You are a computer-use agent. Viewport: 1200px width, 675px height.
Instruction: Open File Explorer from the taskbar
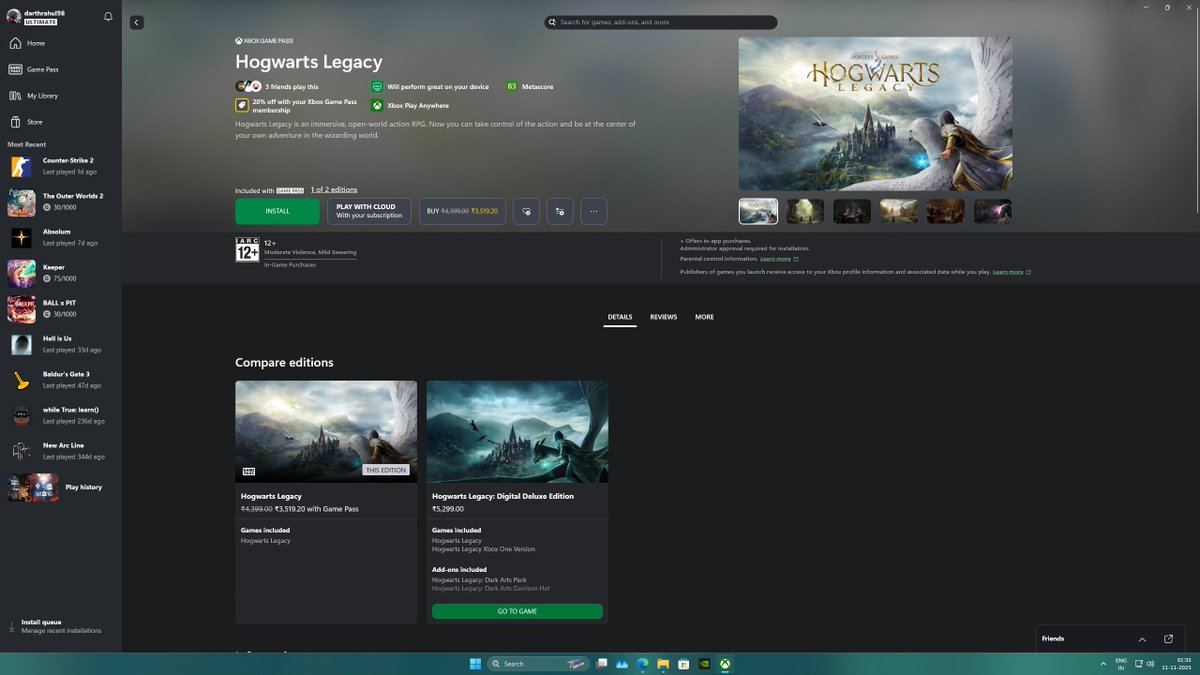coord(662,663)
